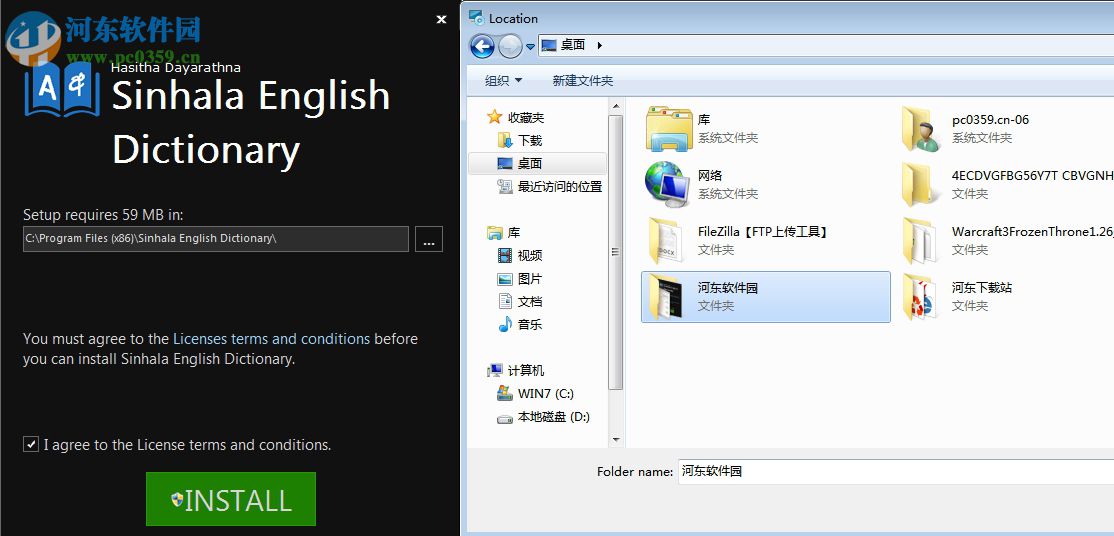1114x536 pixels.
Task: Open 音乐 library in sidebar
Action: point(521,324)
